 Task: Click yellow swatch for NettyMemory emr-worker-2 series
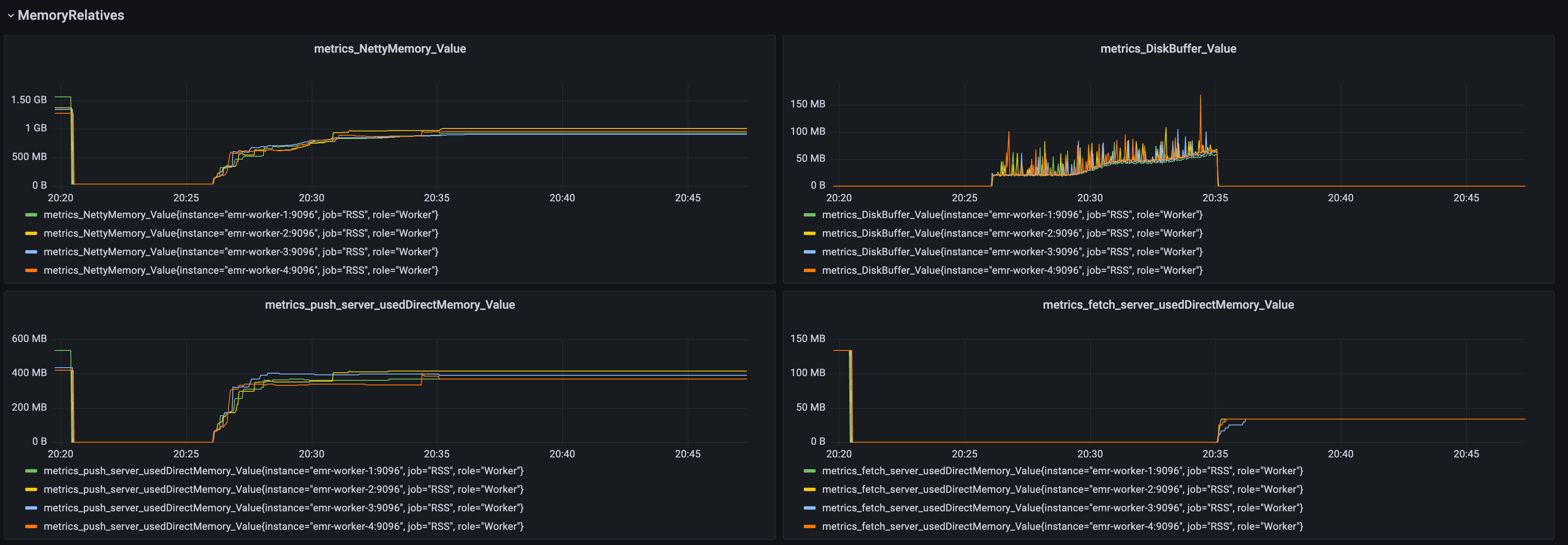[31, 233]
